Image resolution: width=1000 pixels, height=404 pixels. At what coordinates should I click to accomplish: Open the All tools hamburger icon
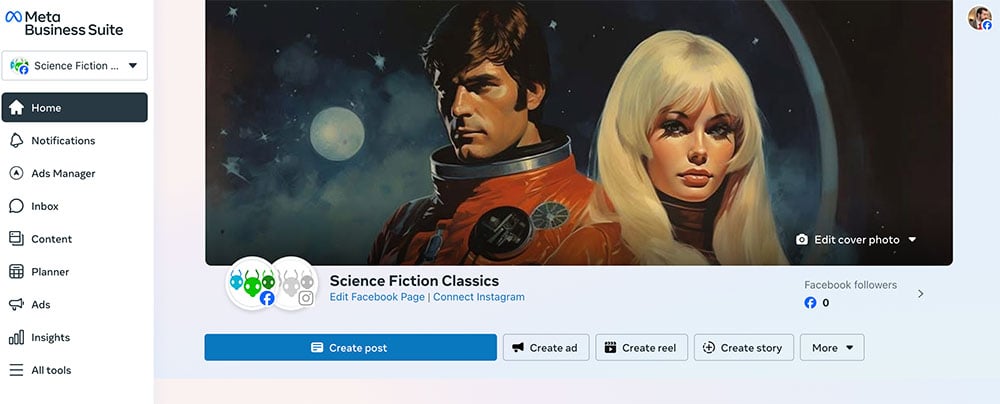tap(16, 371)
